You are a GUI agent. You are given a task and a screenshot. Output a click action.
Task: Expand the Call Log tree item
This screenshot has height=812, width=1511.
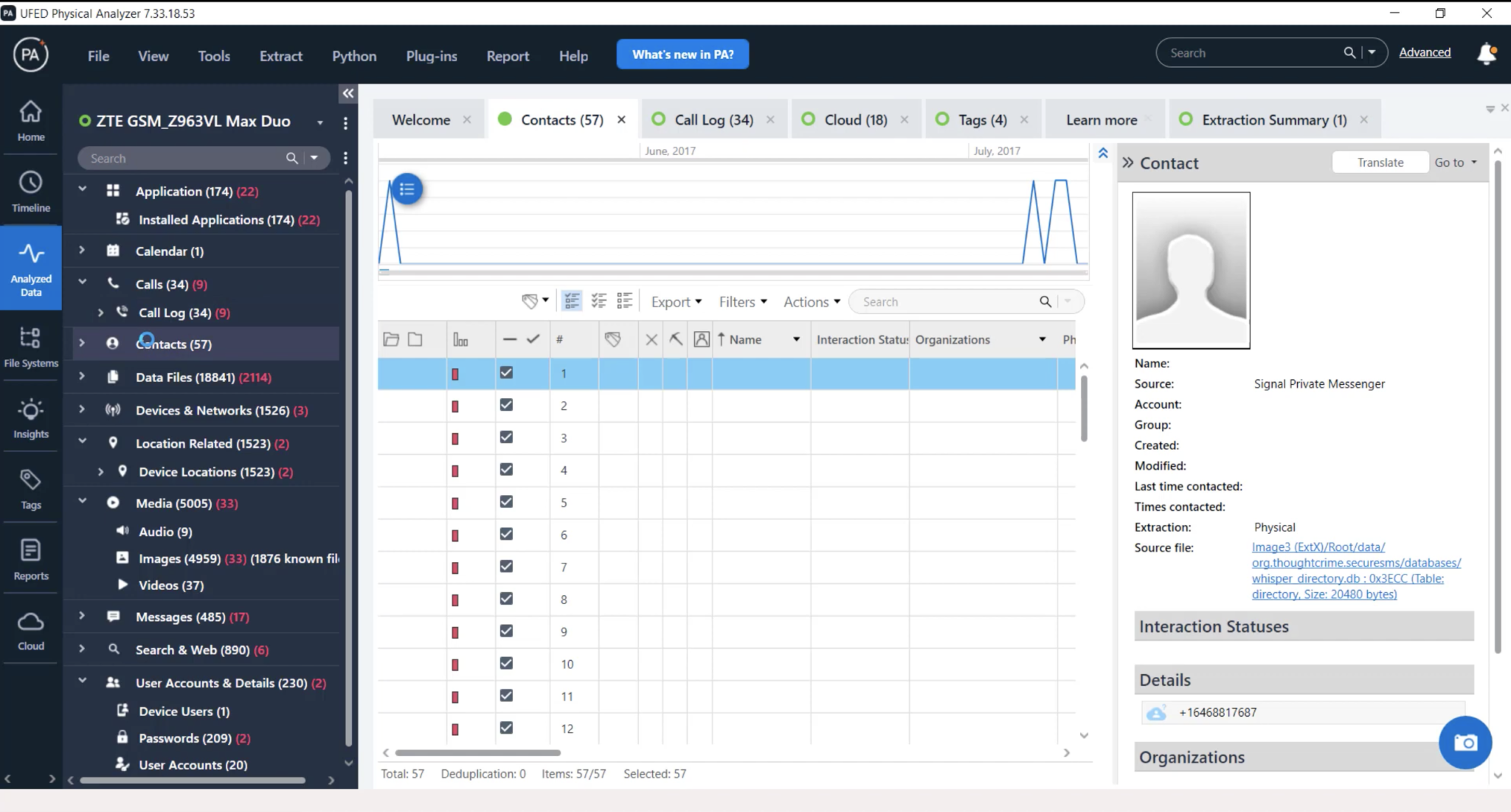tap(101, 312)
